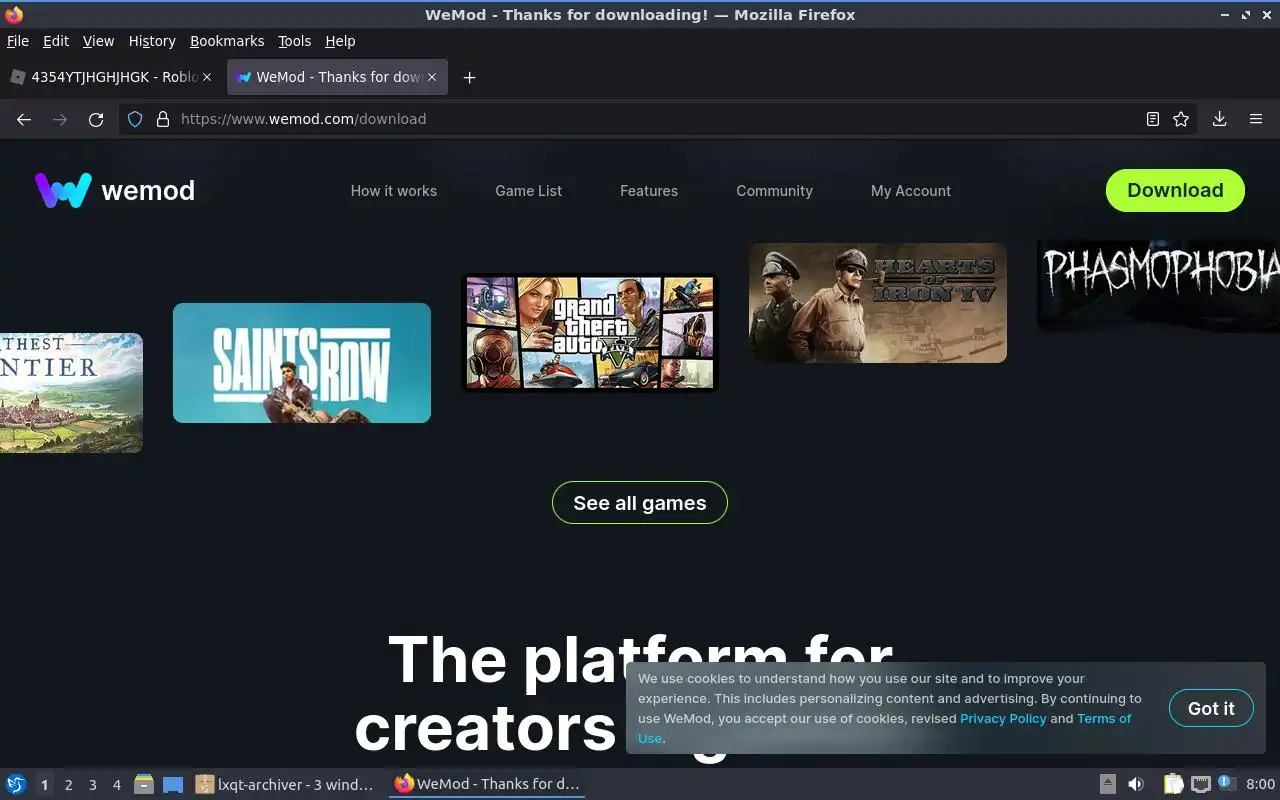Click the Firefox icon in title bar
The image size is (1280, 800).
pyautogui.click(x=14, y=15)
